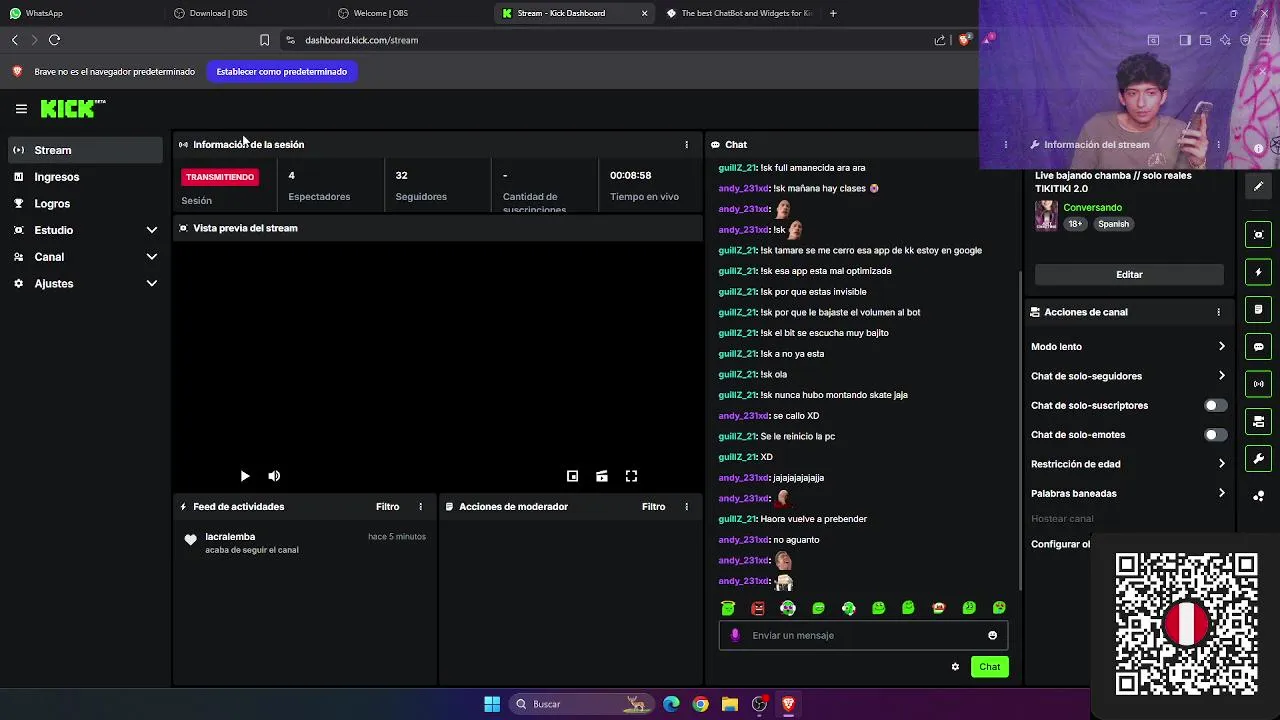Click the pencil edit icon in right toolbar
Image resolution: width=1280 pixels, height=720 pixels.
(1258, 186)
